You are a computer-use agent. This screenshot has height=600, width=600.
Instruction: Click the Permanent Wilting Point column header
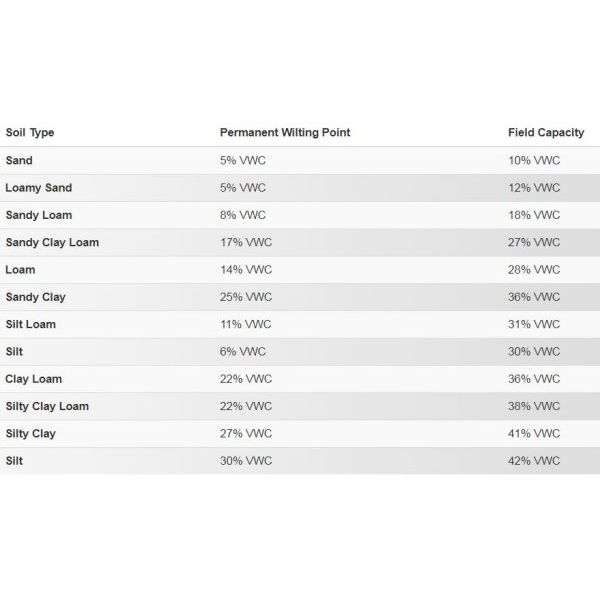pos(285,132)
